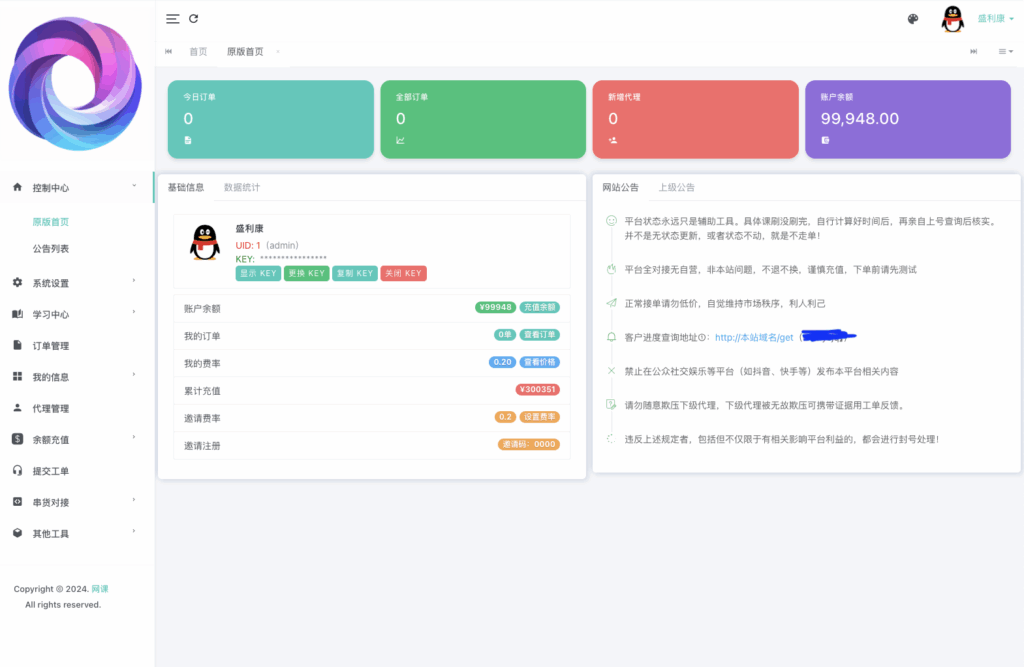Image resolution: width=1024 pixels, height=667 pixels.
Task: Click the dollar icon for 余额充值
Action: 17,439
